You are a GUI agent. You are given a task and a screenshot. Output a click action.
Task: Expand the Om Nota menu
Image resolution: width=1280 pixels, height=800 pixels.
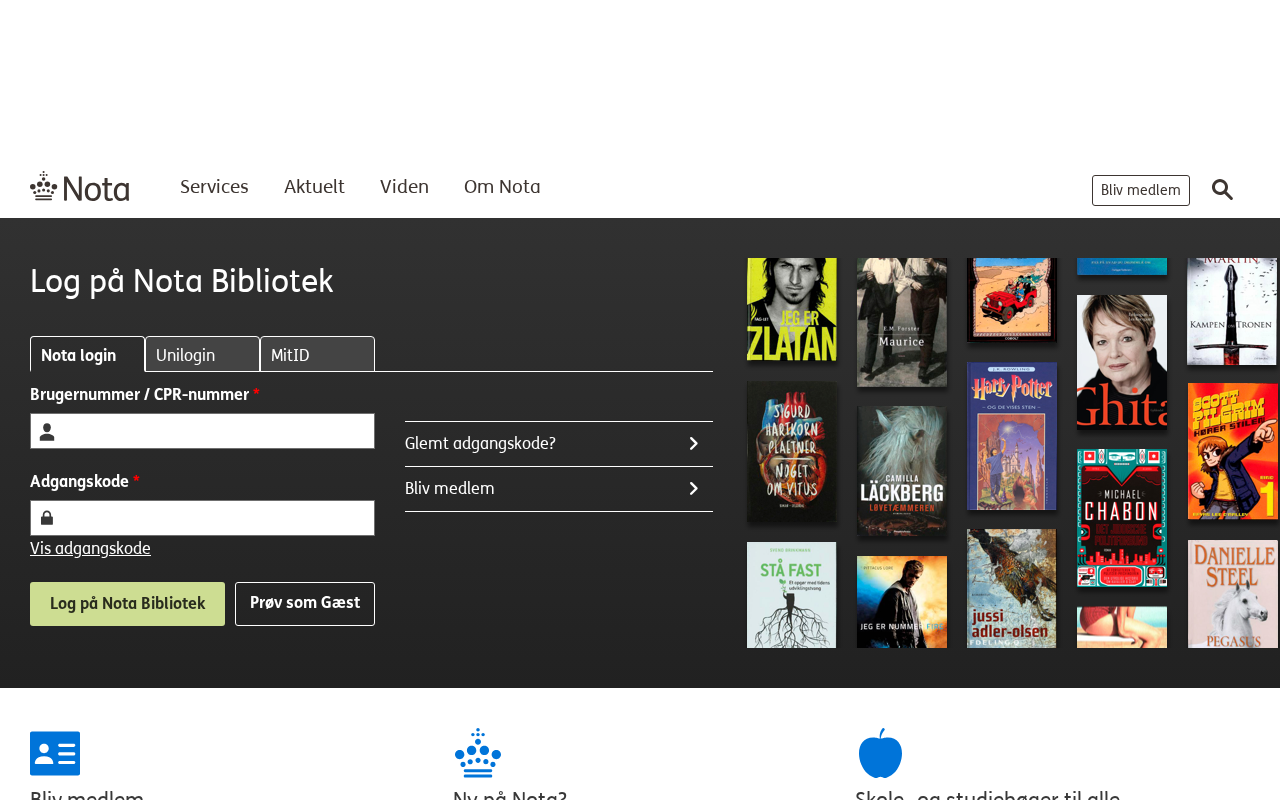click(502, 187)
